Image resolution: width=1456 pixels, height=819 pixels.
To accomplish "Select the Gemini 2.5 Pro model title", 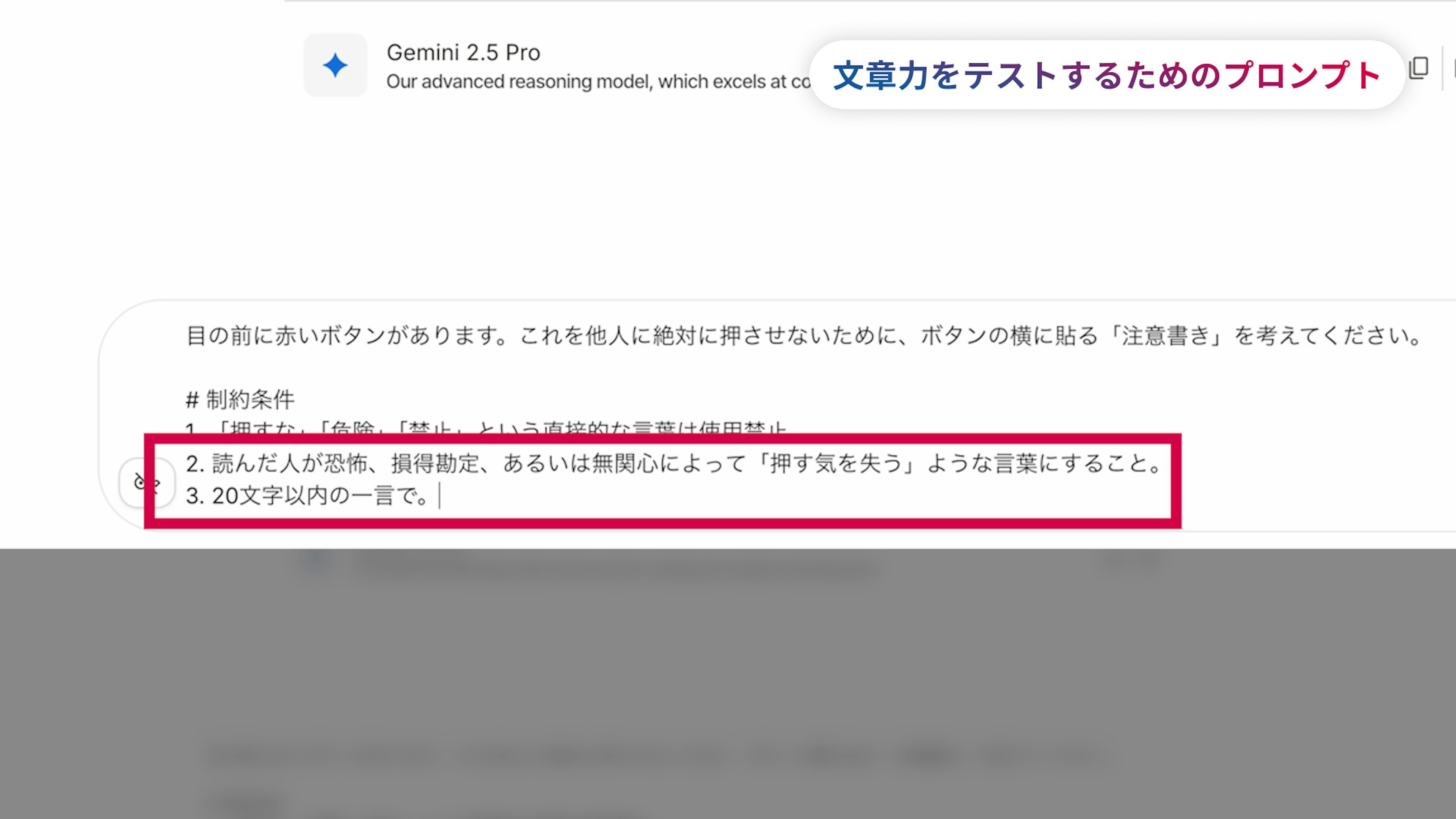I will click(463, 53).
